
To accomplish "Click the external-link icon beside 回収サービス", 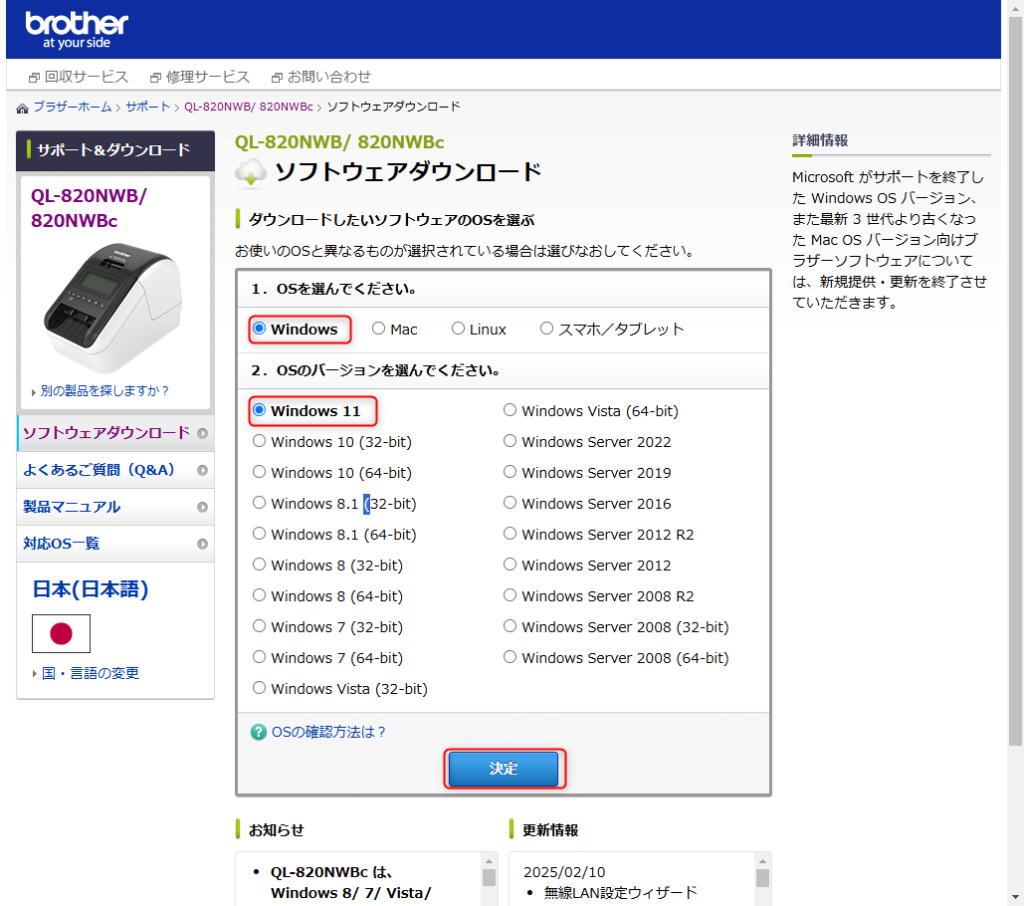I will [x=34, y=78].
